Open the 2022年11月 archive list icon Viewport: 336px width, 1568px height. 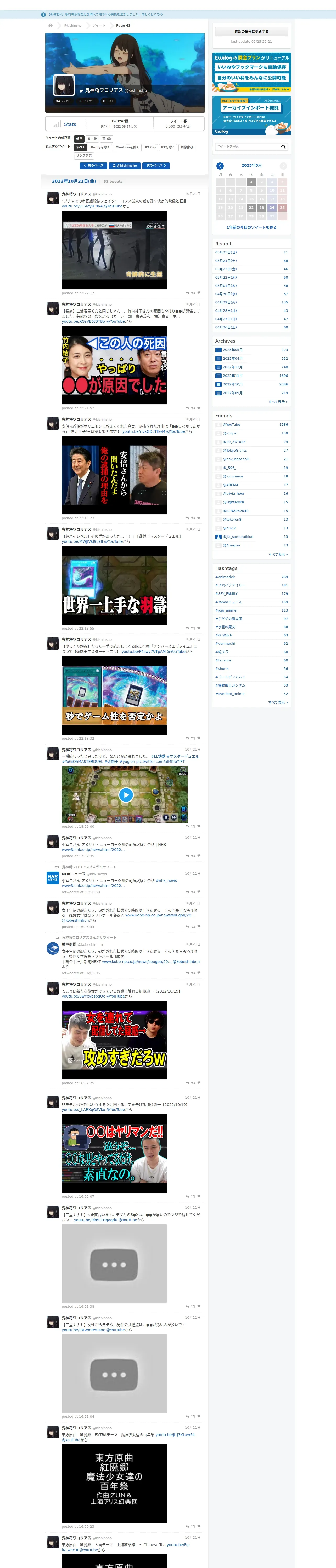(x=218, y=376)
